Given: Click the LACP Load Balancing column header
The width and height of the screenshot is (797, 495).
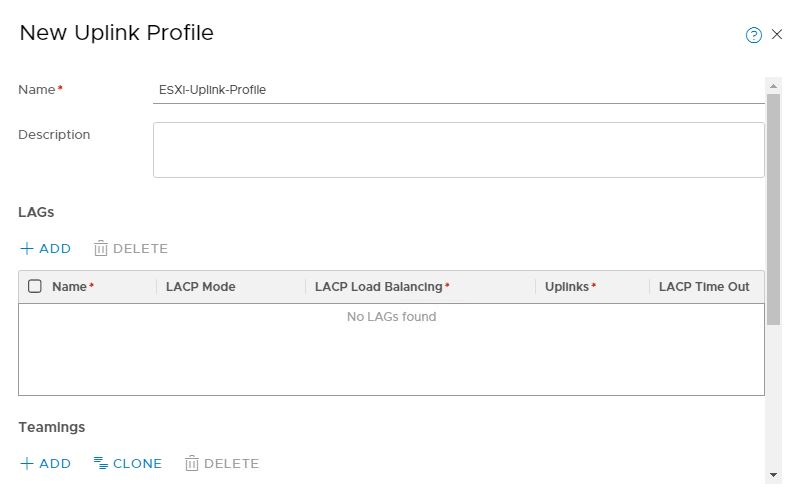Looking at the screenshot, I should click(x=379, y=287).
